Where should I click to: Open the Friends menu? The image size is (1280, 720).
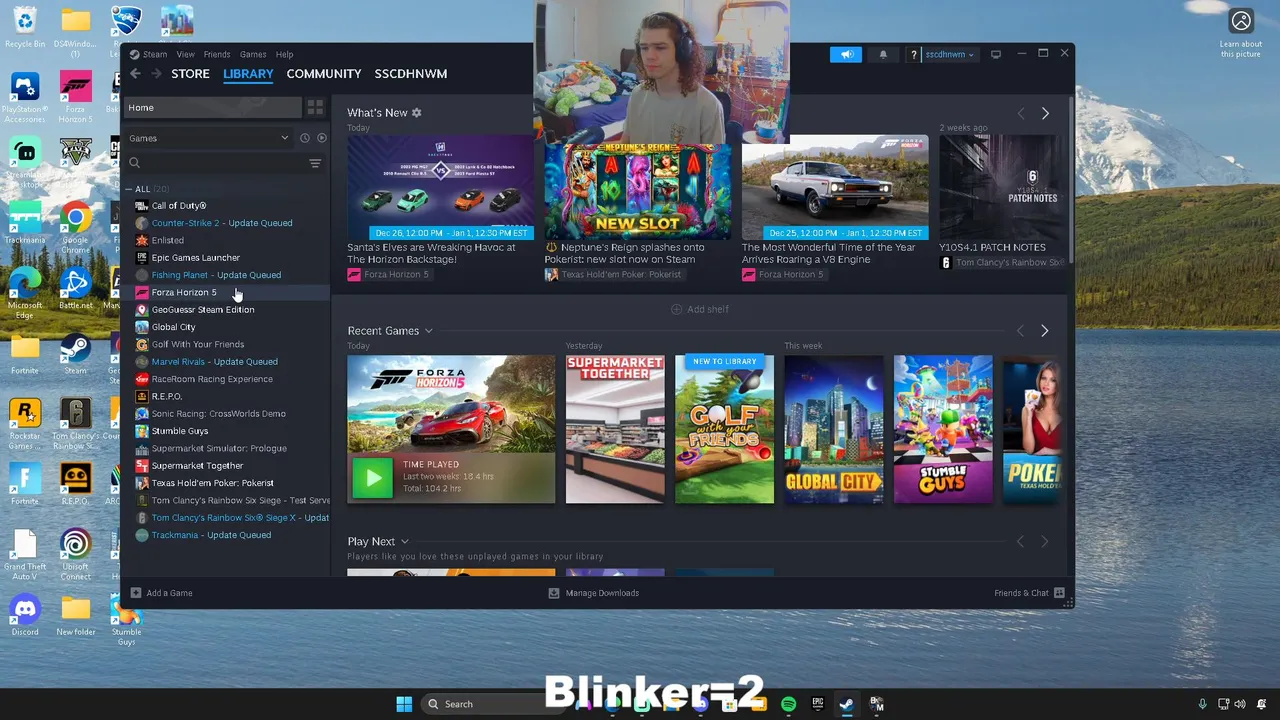tap(217, 54)
